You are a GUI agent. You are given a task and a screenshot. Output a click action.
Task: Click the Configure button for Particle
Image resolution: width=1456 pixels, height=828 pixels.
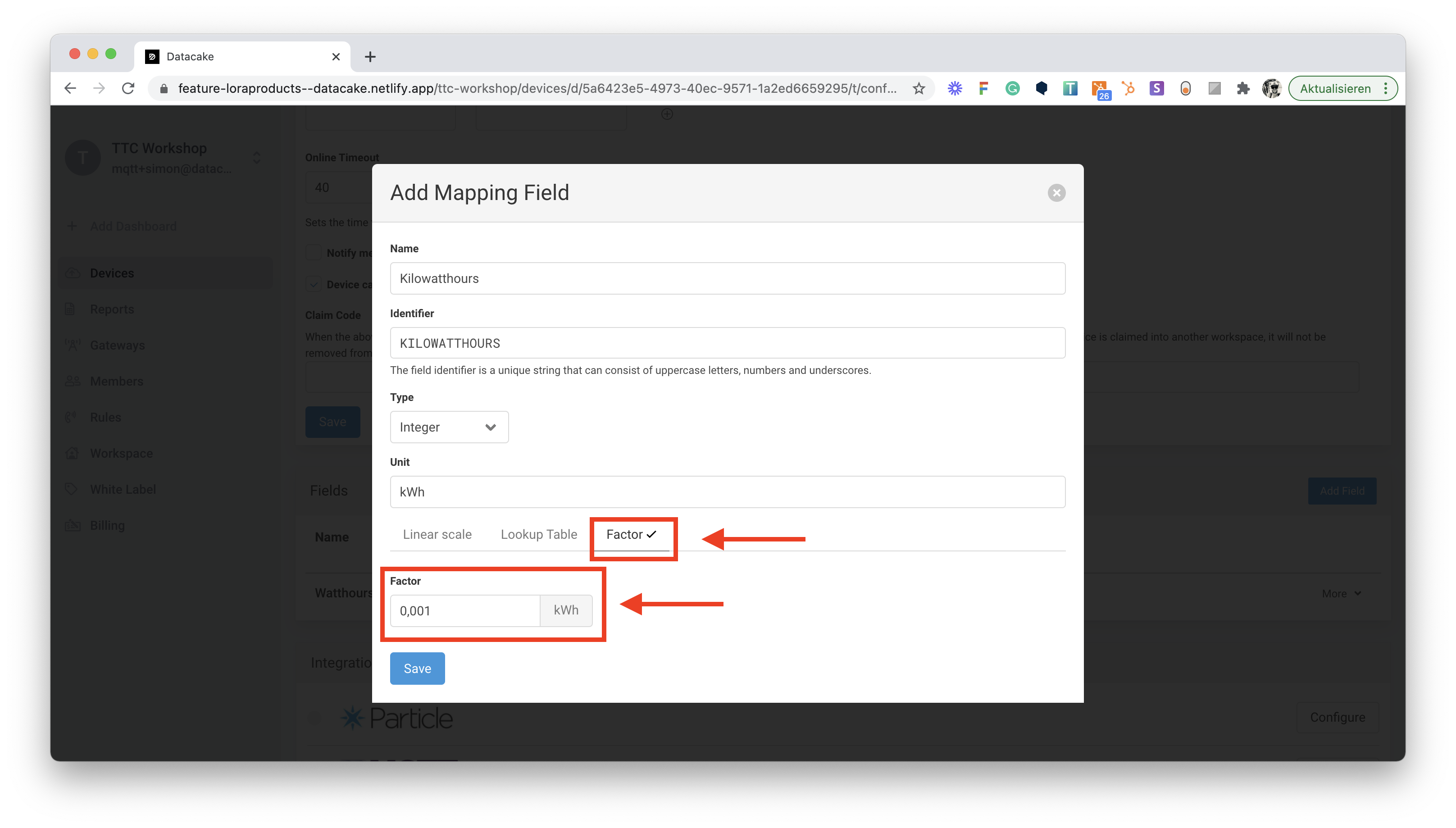coord(1337,718)
